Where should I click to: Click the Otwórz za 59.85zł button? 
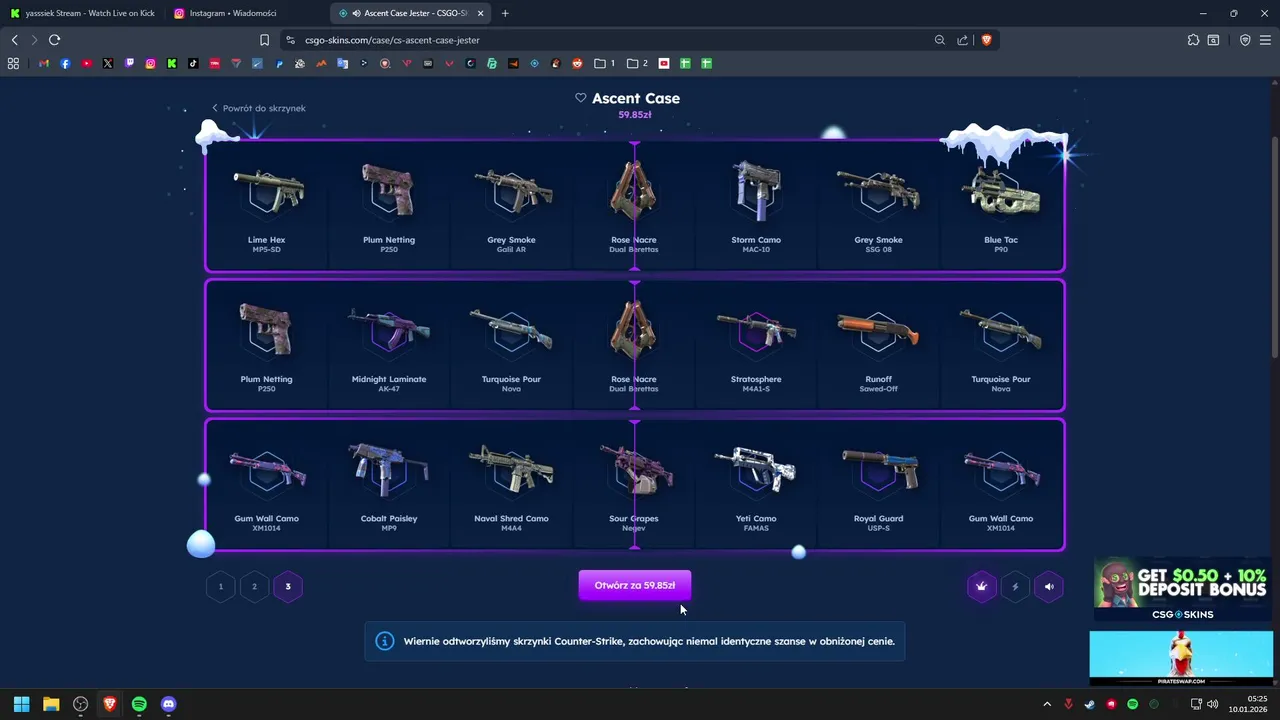pyautogui.click(x=634, y=585)
